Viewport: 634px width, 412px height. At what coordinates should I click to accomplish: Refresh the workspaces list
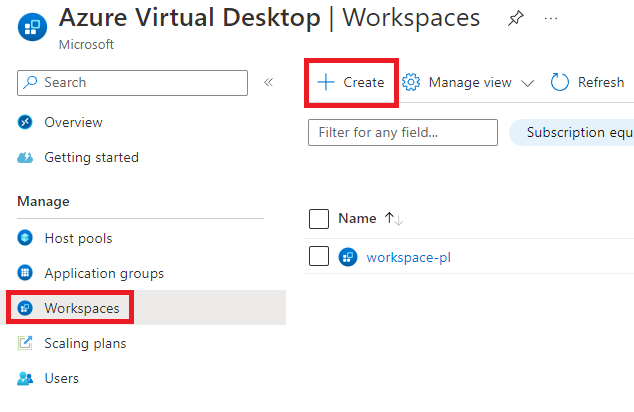tap(588, 82)
